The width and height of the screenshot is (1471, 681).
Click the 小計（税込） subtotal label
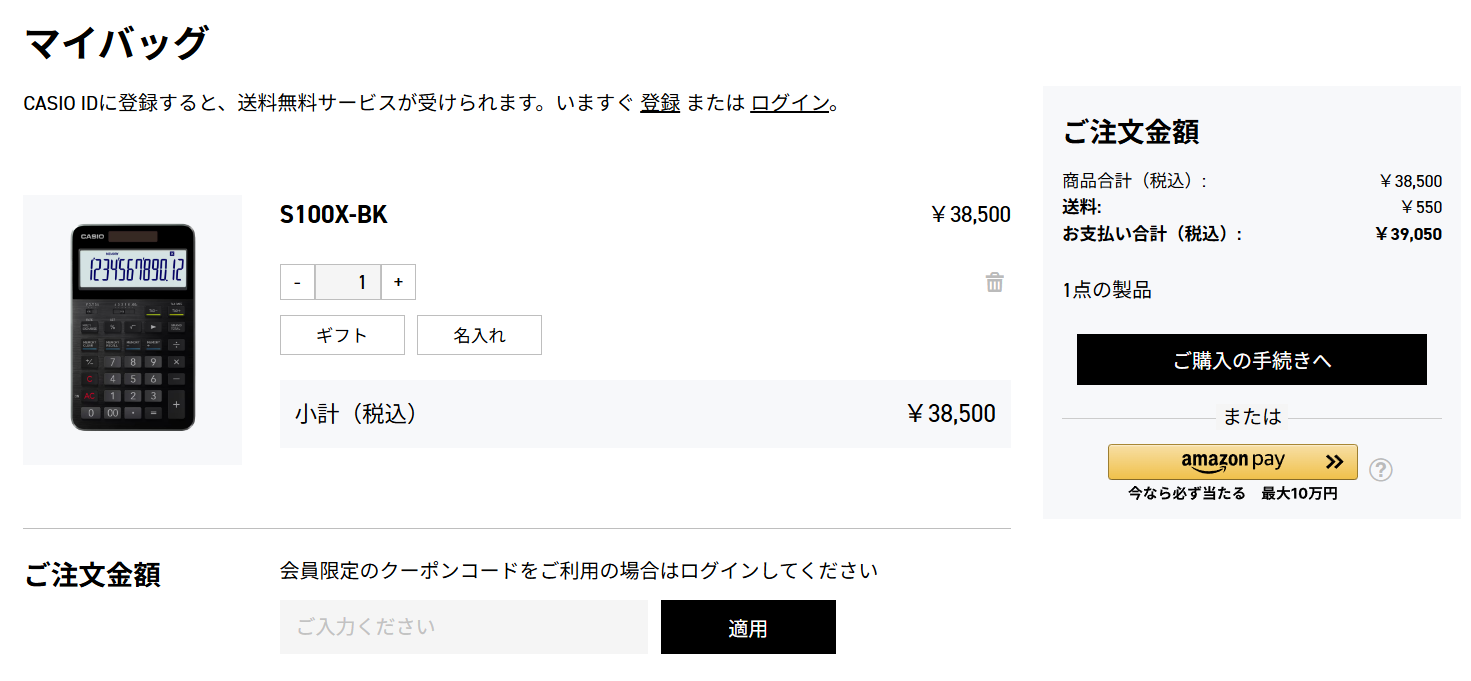(356, 414)
